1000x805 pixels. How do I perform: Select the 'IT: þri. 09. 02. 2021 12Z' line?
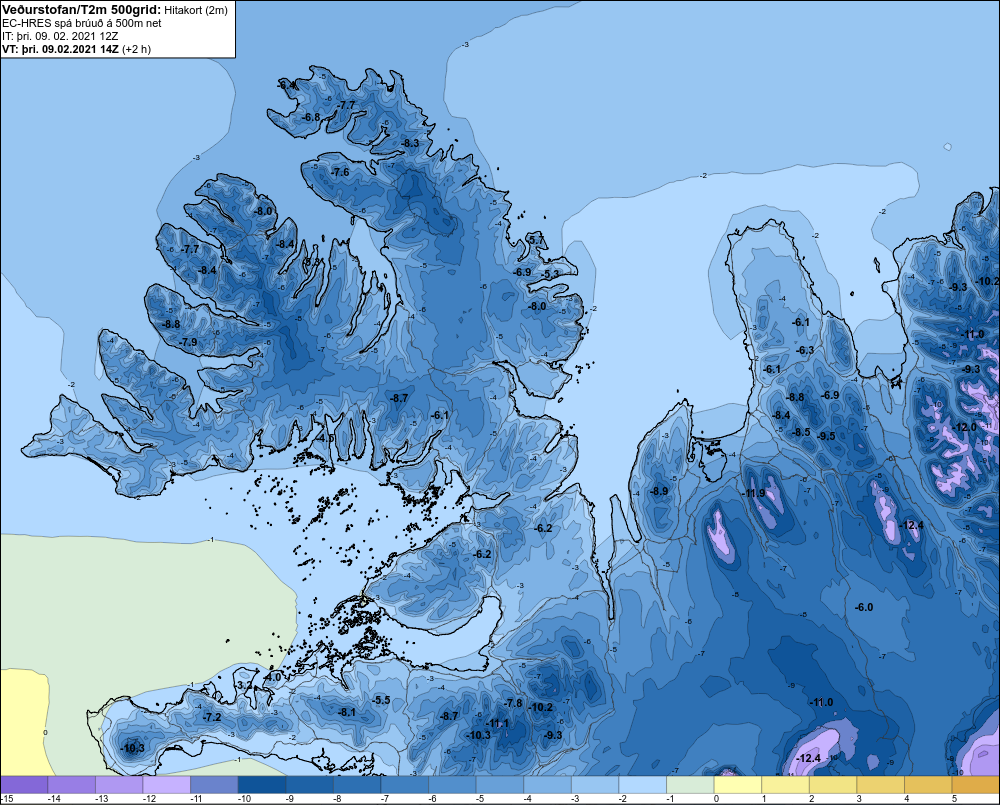pyautogui.click(x=60, y=36)
